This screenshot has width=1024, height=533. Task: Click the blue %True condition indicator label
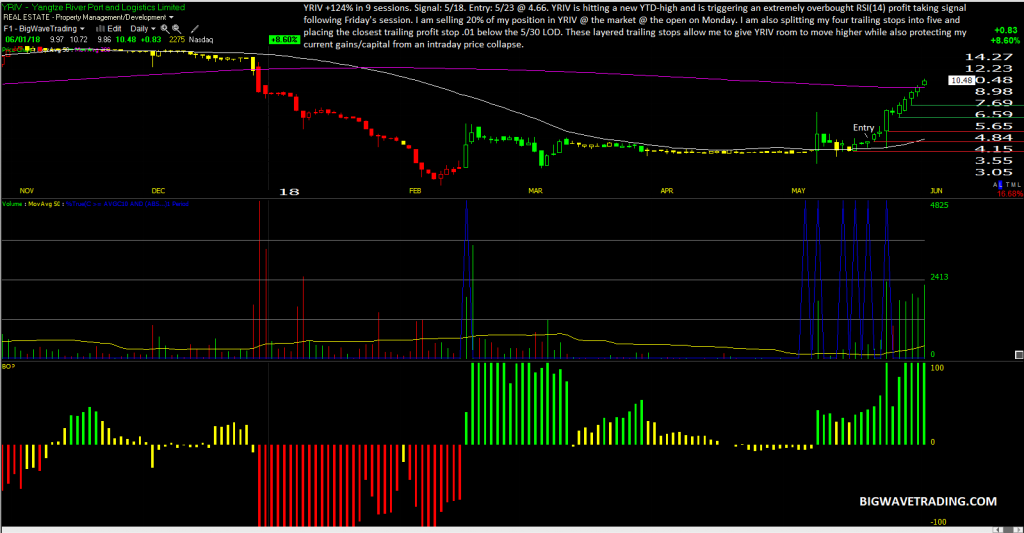[127, 204]
